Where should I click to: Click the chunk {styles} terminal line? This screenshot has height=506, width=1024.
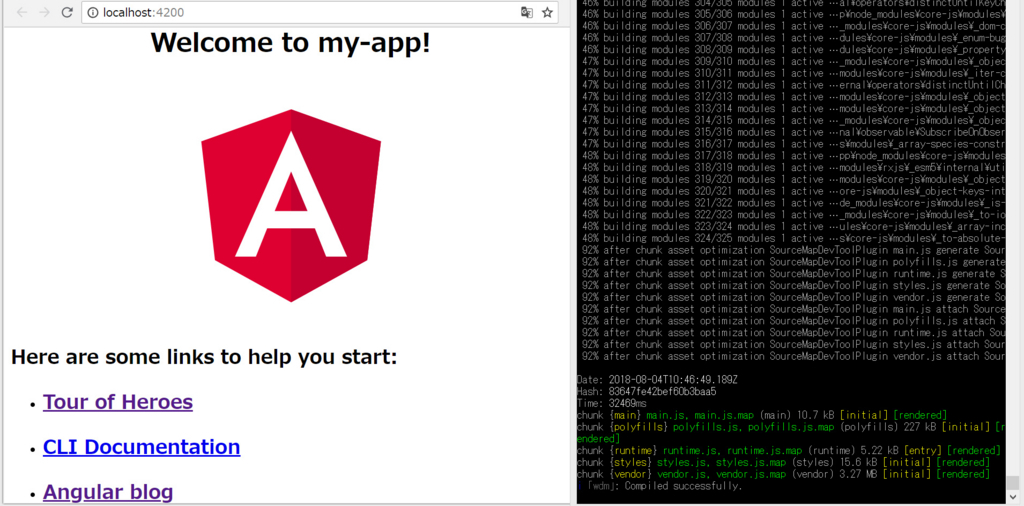click(784, 462)
